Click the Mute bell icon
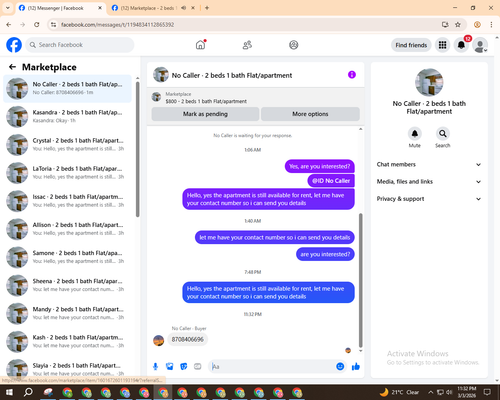500x400 pixels. [415, 134]
